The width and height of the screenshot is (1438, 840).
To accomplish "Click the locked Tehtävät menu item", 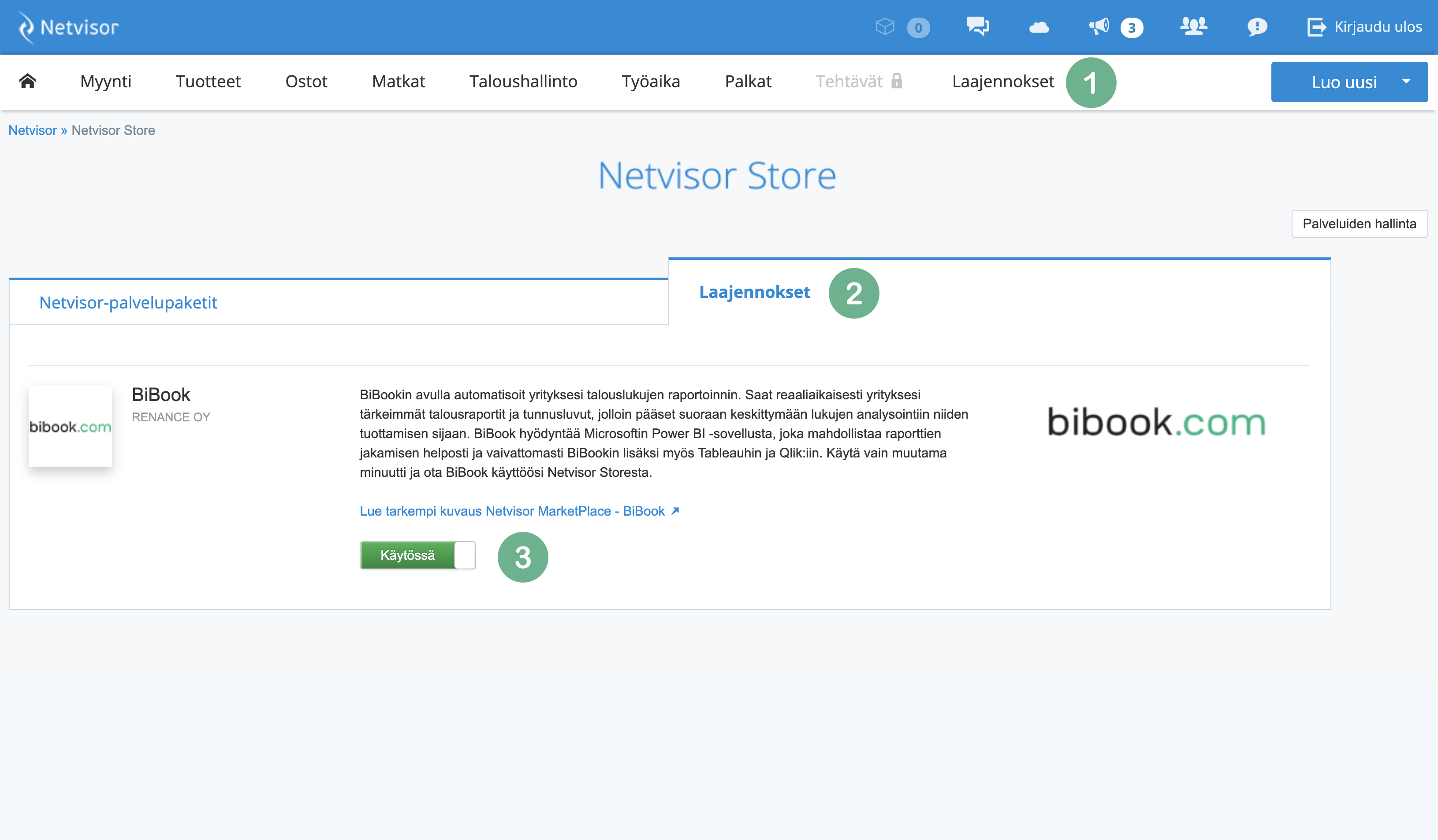I will (859, 82).
